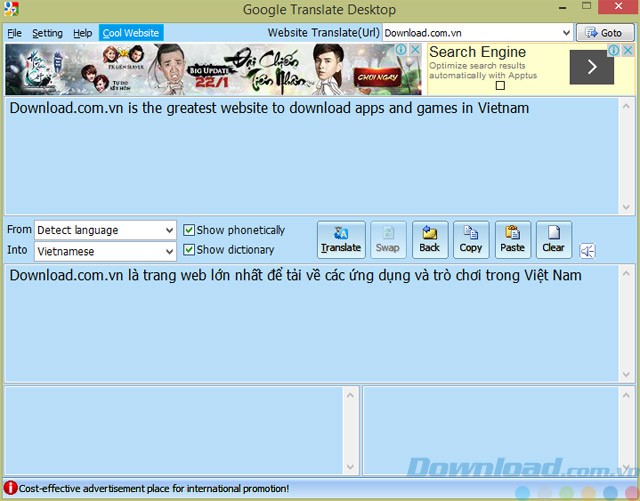Click the Search Engine ad arrow button
Image resolution: width=640 pixels, height=501 pixels.
coord(591,67)
